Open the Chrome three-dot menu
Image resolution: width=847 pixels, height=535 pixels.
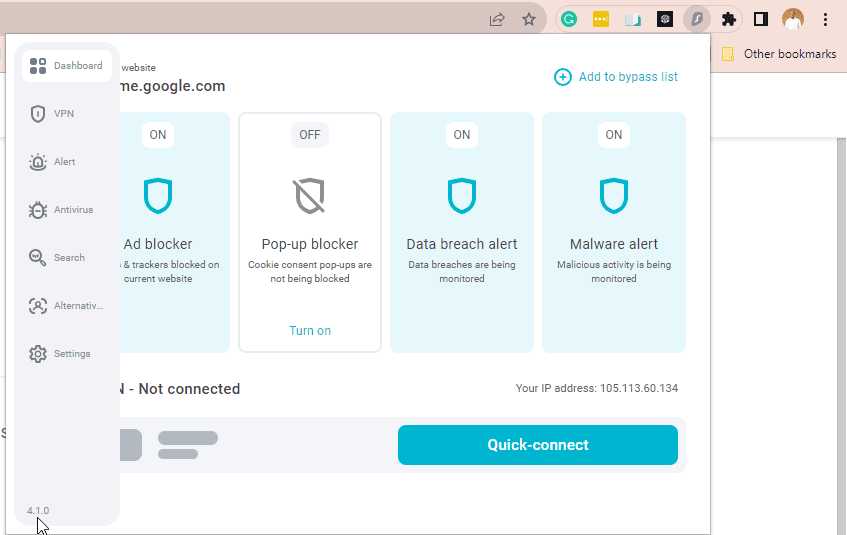[x=825, y=20]
